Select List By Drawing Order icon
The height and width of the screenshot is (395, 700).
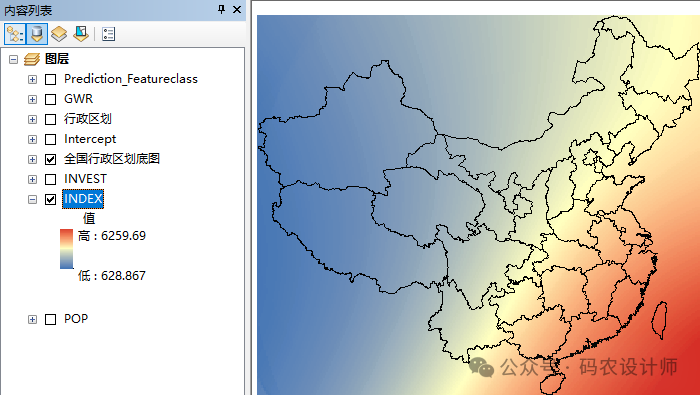pyautogui.click(x=15, y=34)
